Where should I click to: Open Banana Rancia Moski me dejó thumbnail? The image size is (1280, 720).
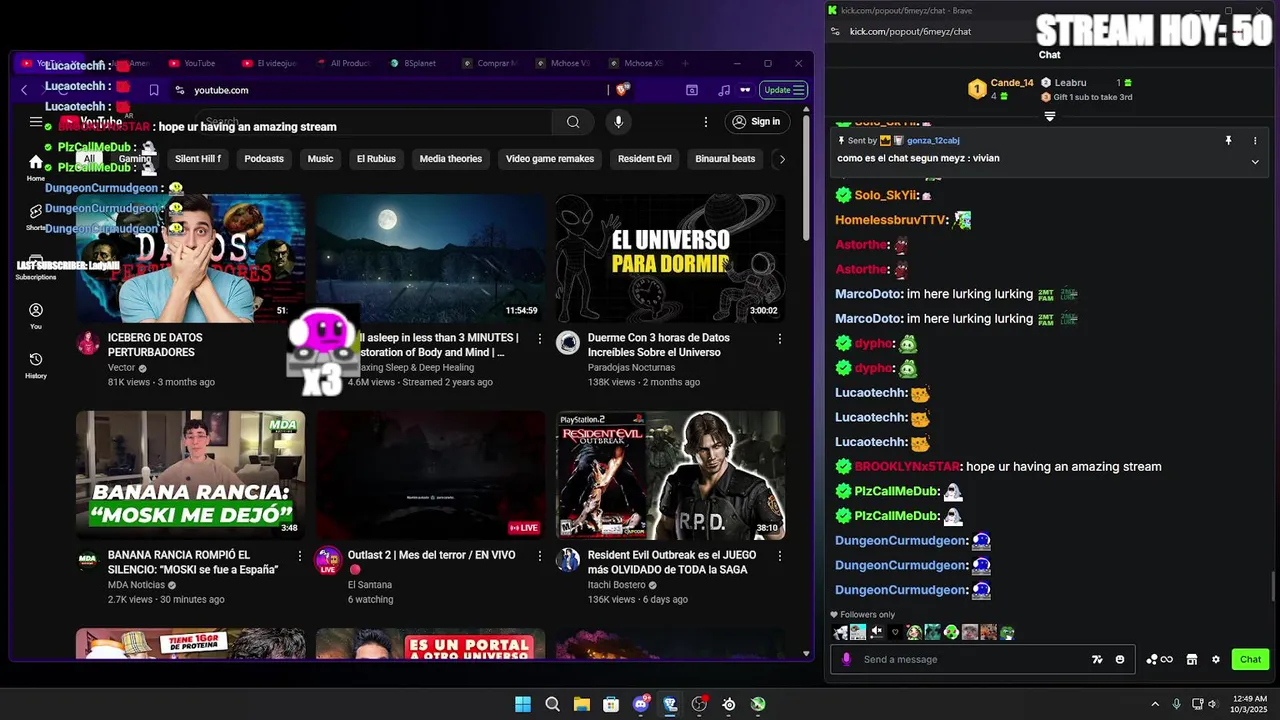click(x=190, y=475)
